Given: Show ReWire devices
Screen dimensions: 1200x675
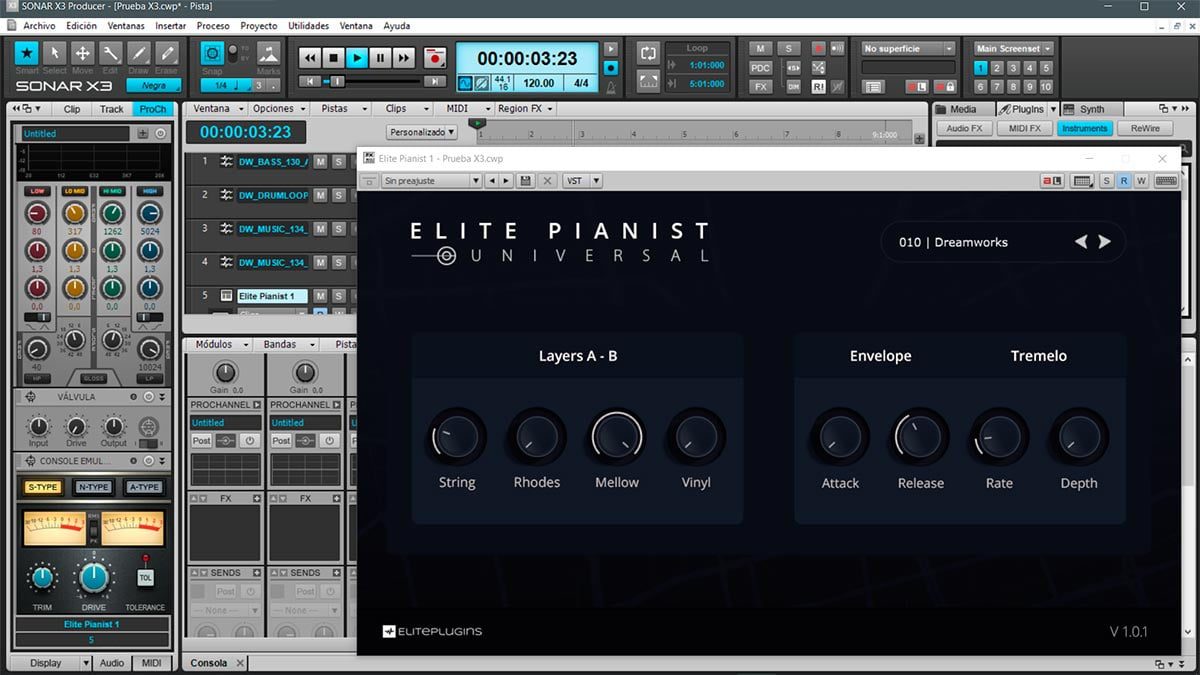Looking at the screenshot, I should point(1145,128).
